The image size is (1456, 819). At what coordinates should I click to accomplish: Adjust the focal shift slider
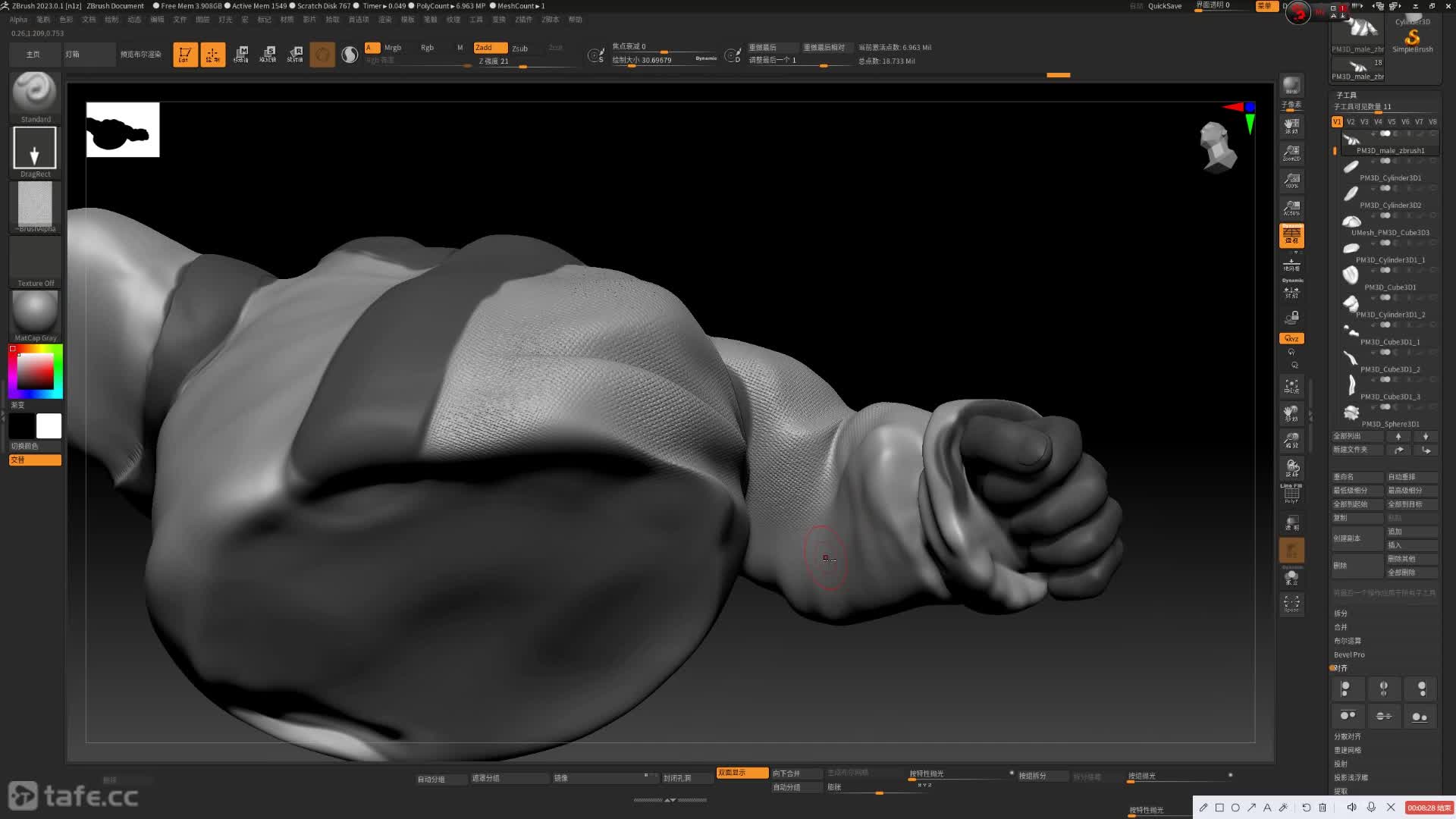pos(664,47)
